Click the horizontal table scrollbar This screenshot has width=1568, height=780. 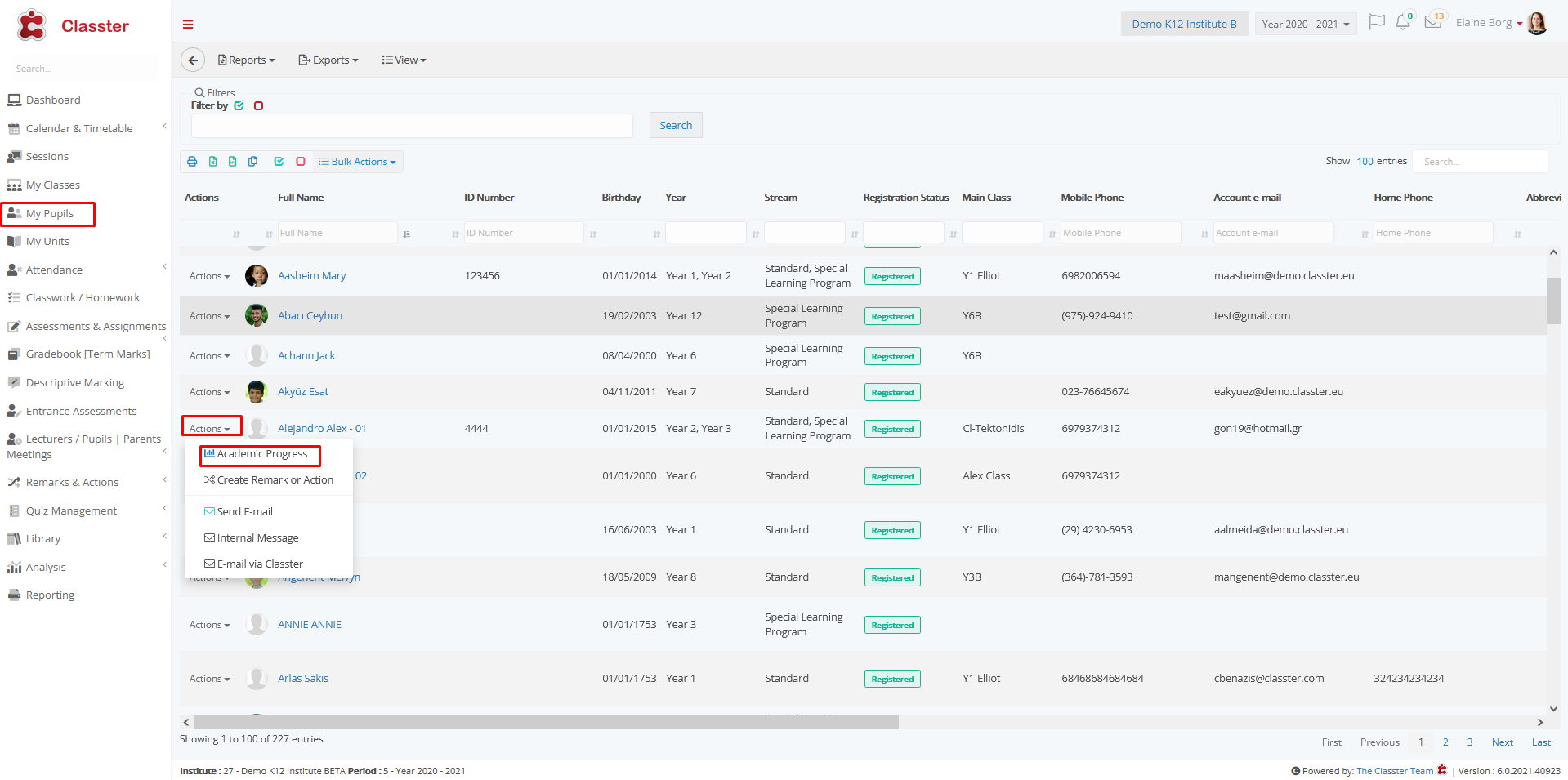[546, 723]
